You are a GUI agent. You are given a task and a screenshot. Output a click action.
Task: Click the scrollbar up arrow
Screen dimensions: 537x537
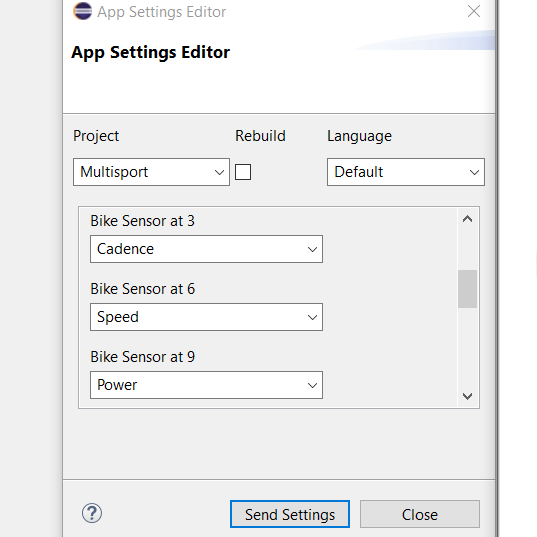pos(467,219)
